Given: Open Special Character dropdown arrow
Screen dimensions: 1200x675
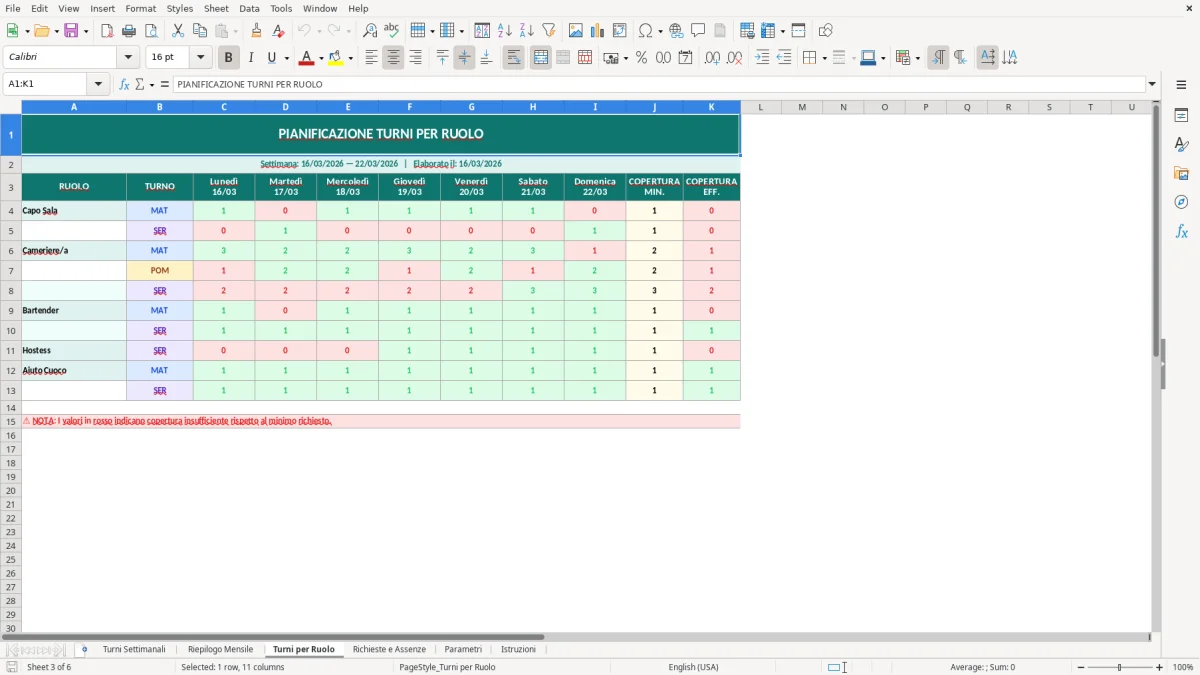Looking at the screenshot, I should (660, 31).
